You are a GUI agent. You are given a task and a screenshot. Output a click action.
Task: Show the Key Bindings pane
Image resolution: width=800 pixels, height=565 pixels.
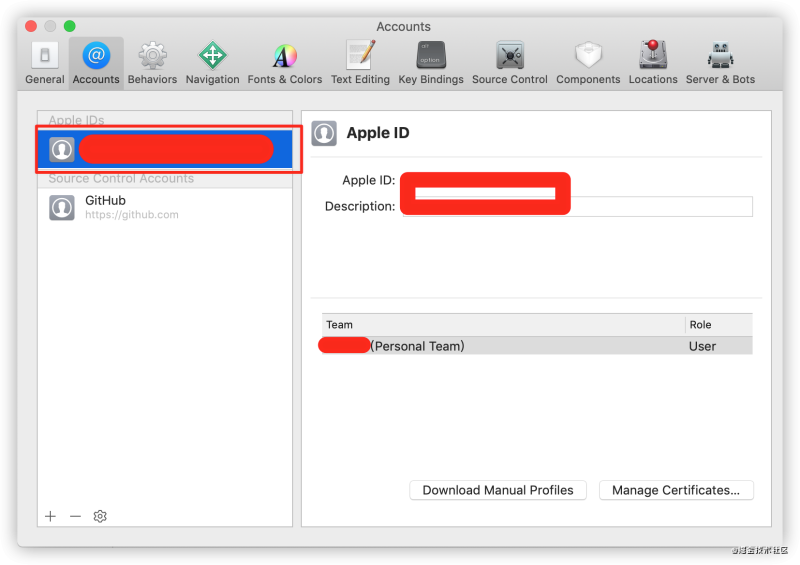tap(431, 63)
